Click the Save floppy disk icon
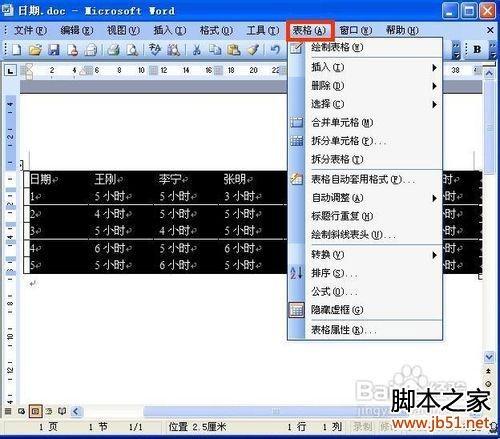 (54, 50)
